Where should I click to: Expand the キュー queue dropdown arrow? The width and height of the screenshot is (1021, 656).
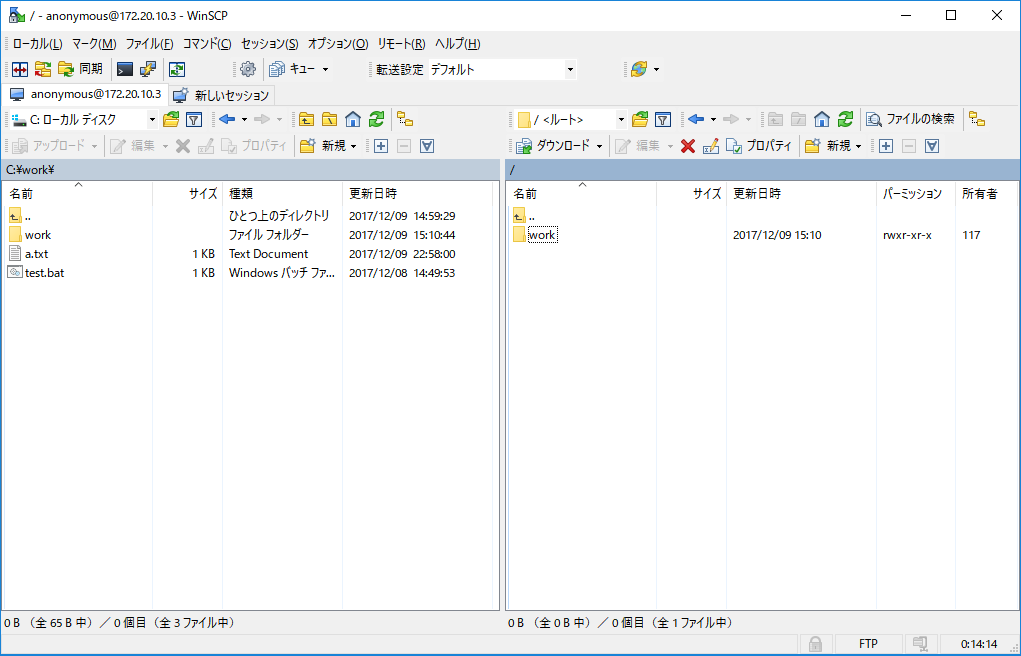point(326,69)
